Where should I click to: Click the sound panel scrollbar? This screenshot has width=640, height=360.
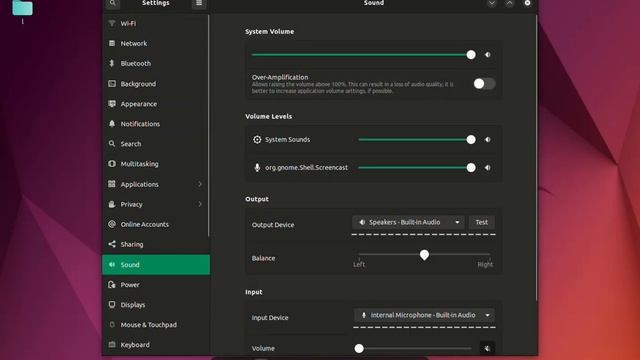point(536,158)
